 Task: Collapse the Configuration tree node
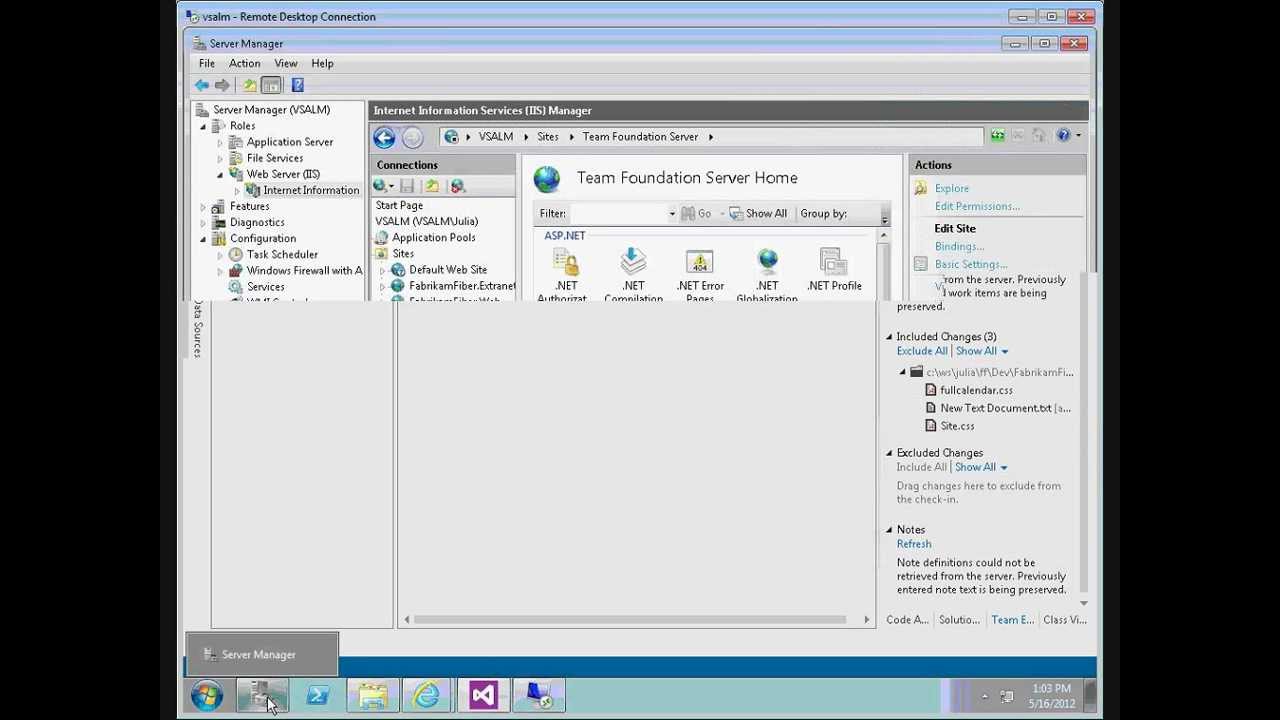coord(204,238)
